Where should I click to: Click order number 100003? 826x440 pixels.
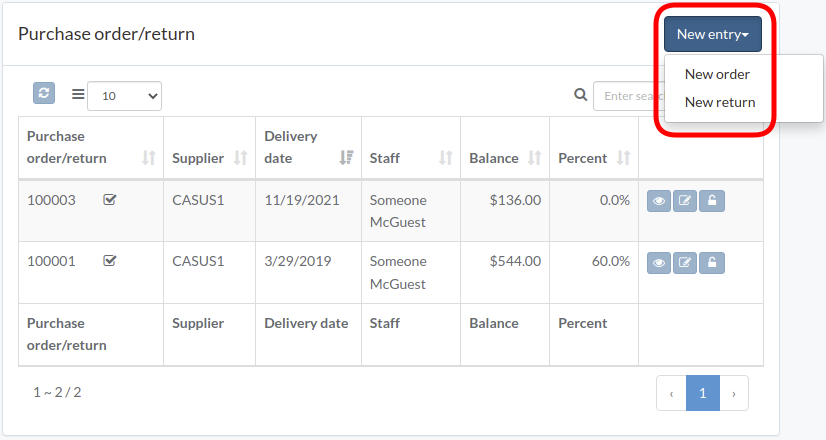51,200
